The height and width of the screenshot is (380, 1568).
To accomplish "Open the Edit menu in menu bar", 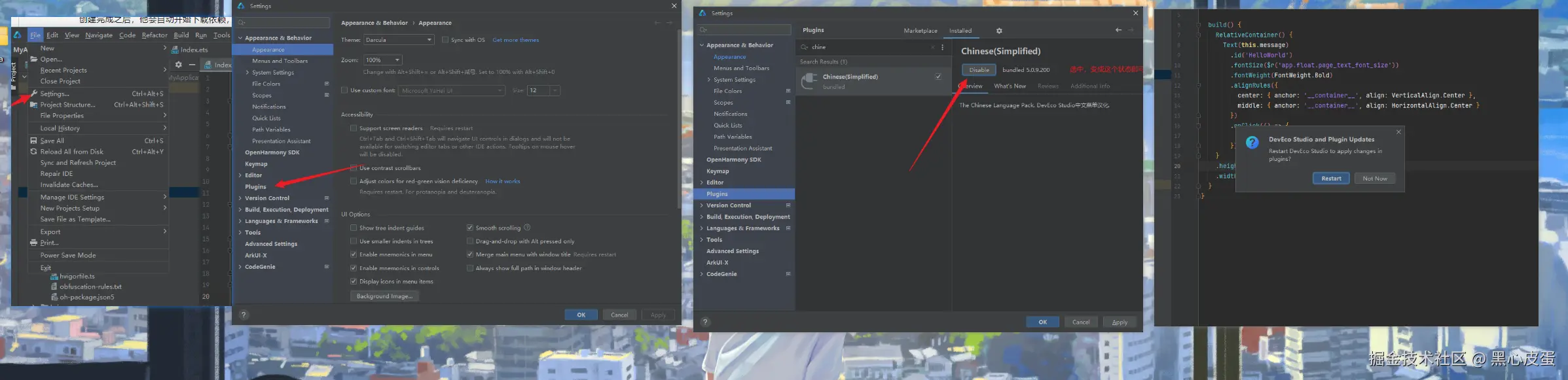I will [52, 35].
